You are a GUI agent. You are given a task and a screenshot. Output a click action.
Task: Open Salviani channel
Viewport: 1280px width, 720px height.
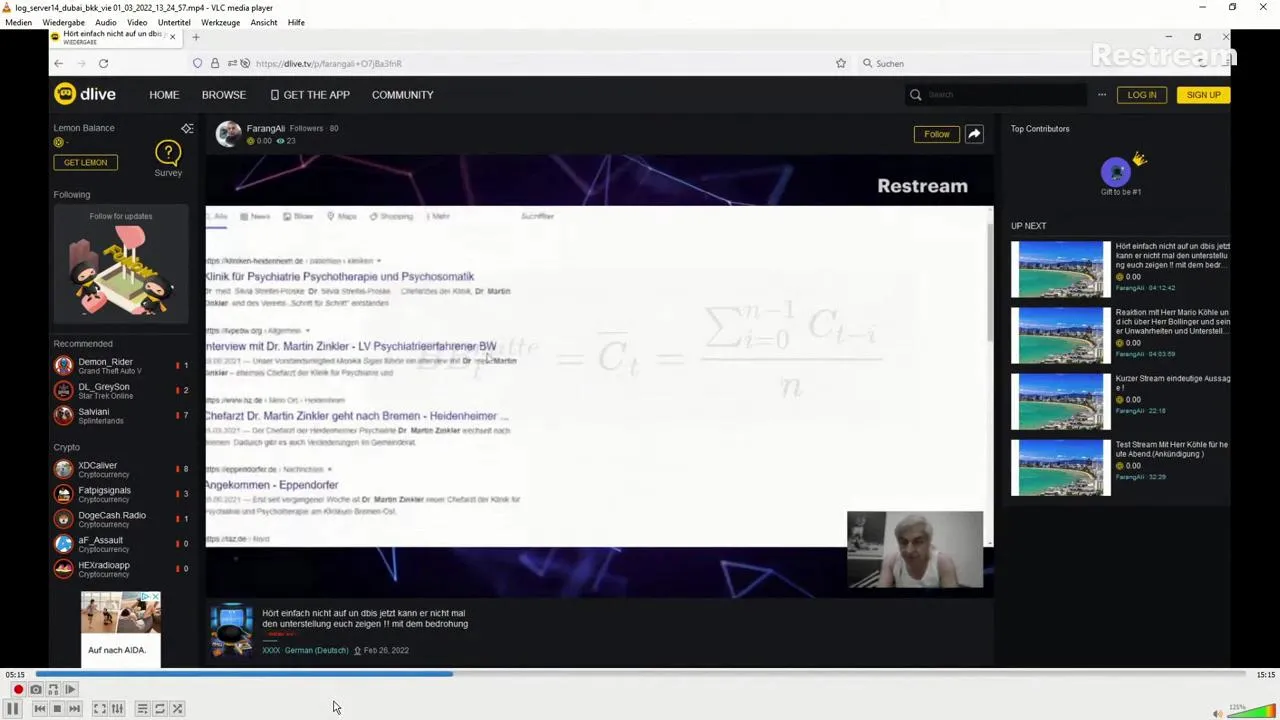click(120, 416)
